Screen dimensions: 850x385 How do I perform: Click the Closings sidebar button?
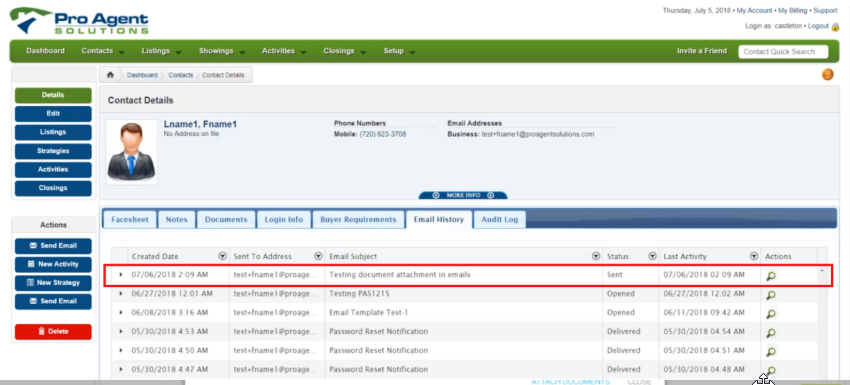(53, 188)
